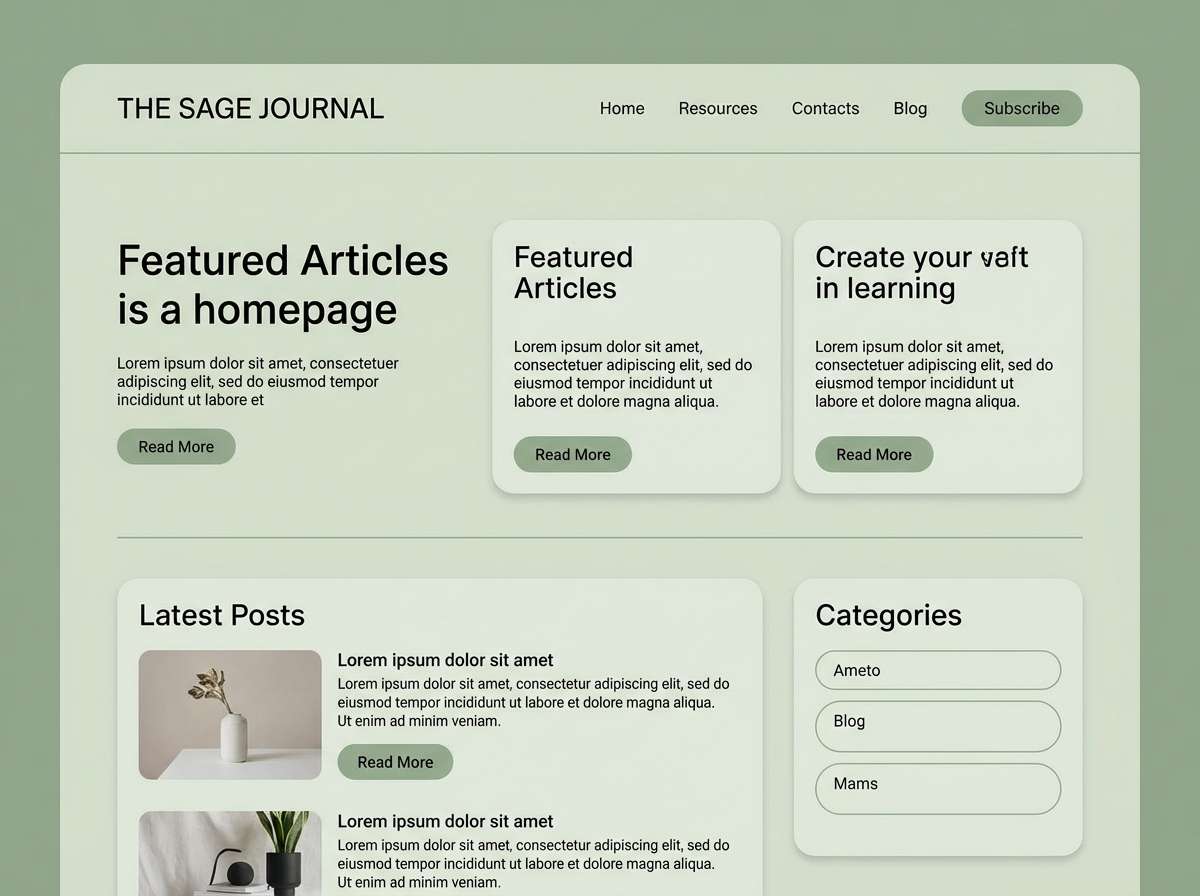Image resolution: width=1200 pixels, height=896 pixels.
Task: Click the first post's vase thumbnail image
Action: 229,714
